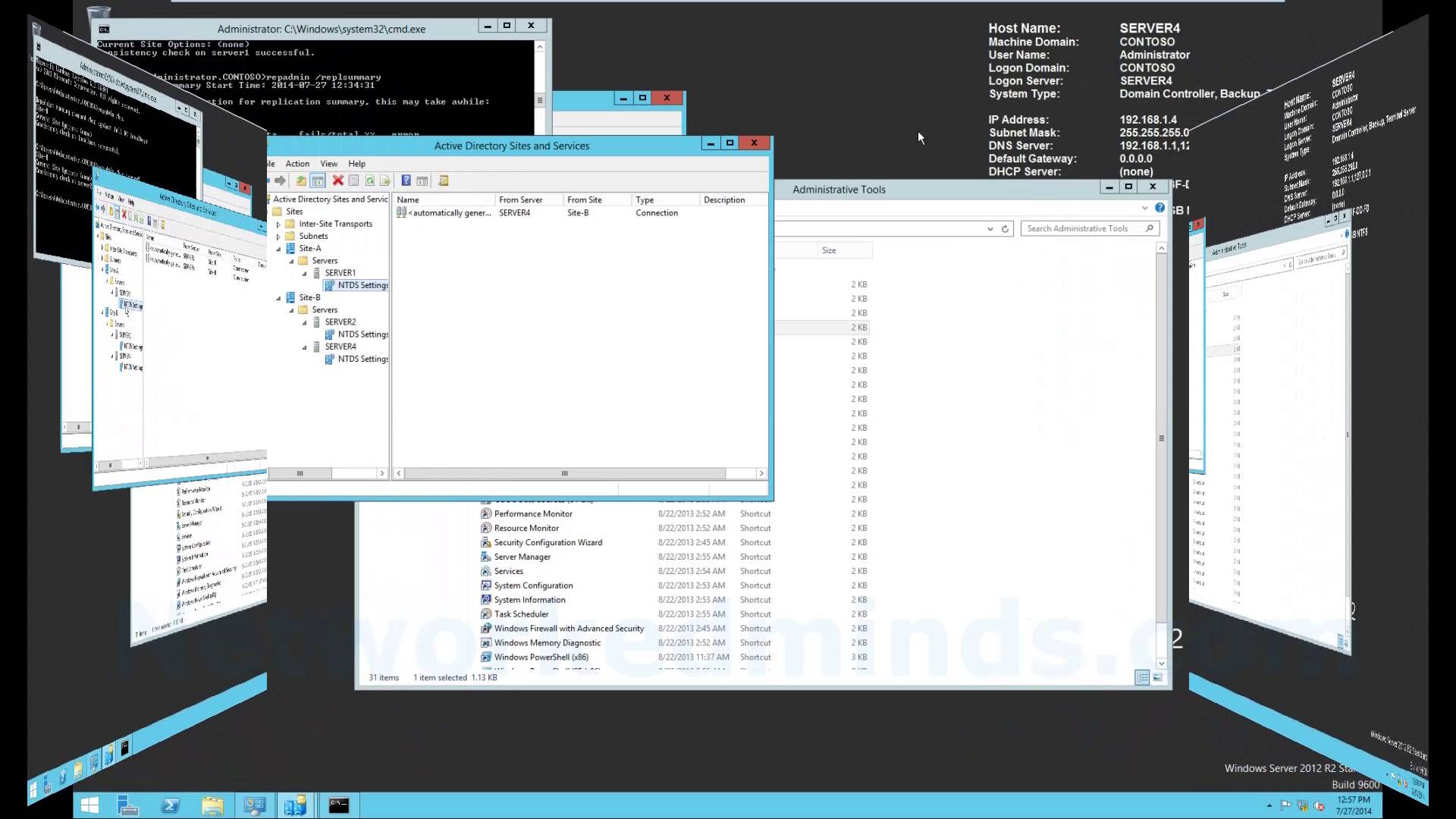Open the Windows Start button

(x=89, y=805)
